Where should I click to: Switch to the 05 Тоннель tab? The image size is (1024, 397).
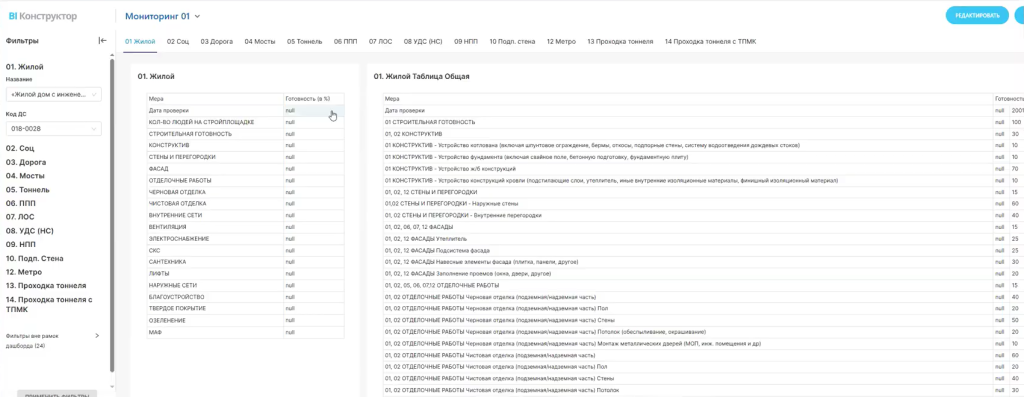tap(304, 41)
